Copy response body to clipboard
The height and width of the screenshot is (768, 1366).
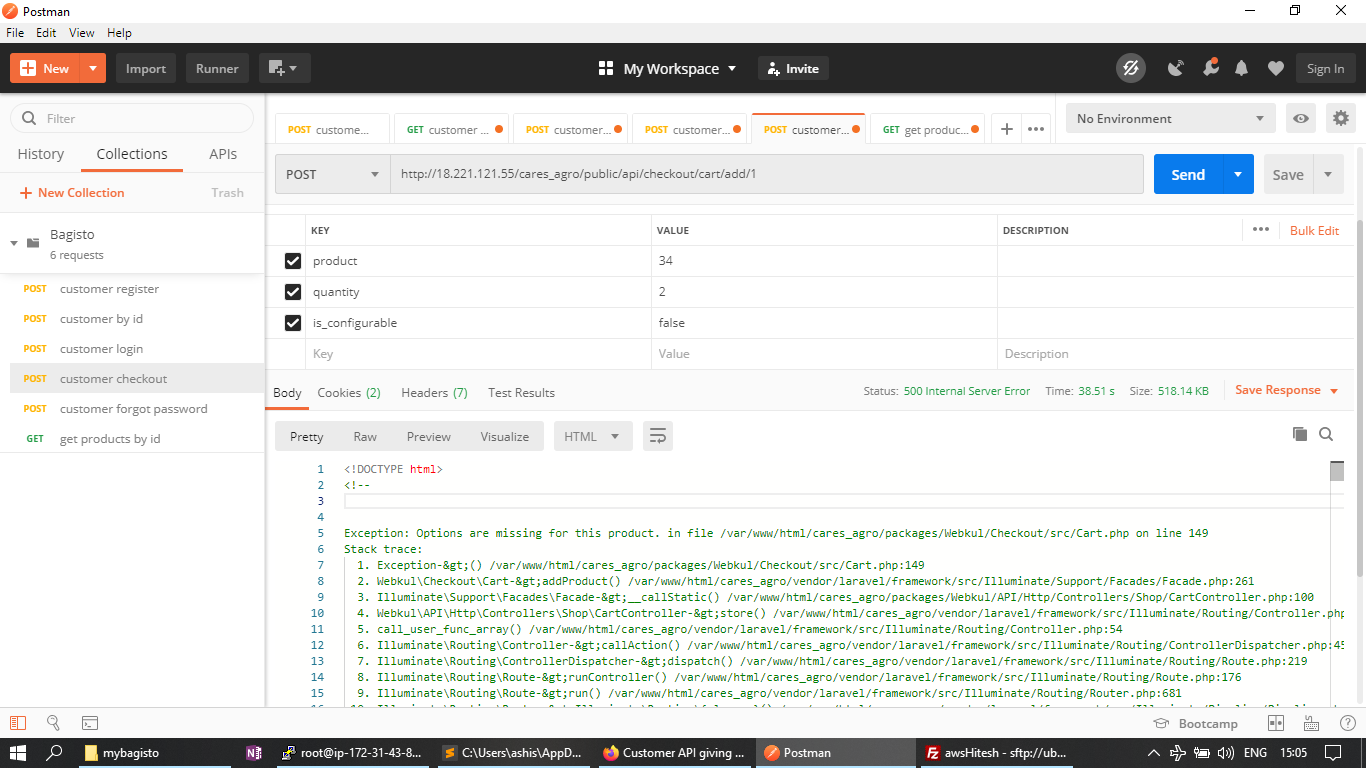1300,434
